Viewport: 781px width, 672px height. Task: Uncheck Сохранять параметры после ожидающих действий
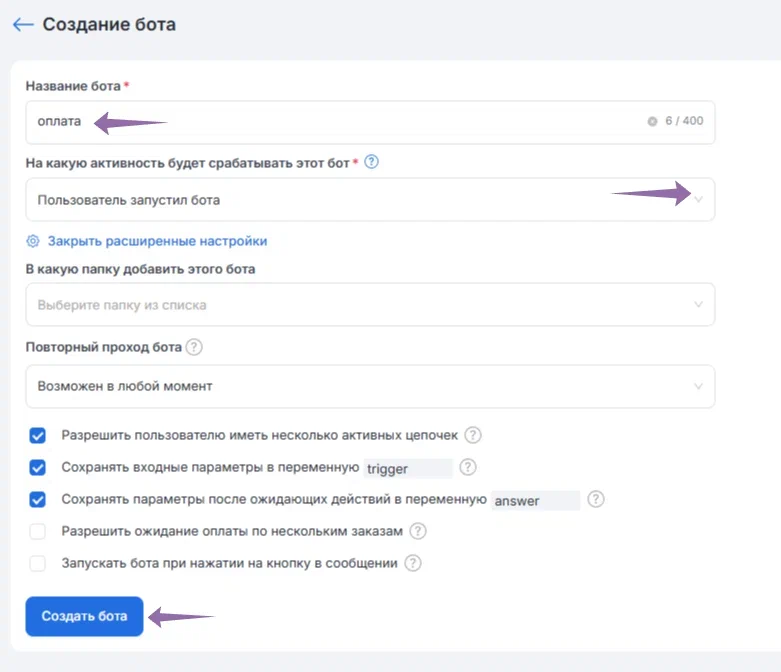tap(37, 499)
